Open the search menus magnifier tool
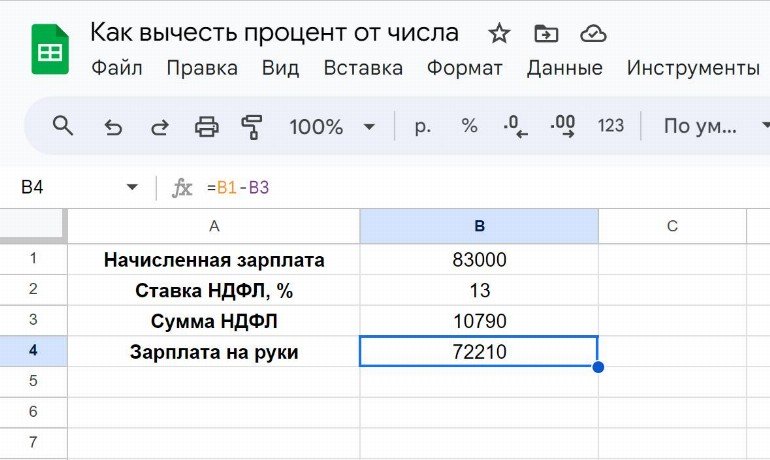The image size is (770, 460). pos(63,126)
